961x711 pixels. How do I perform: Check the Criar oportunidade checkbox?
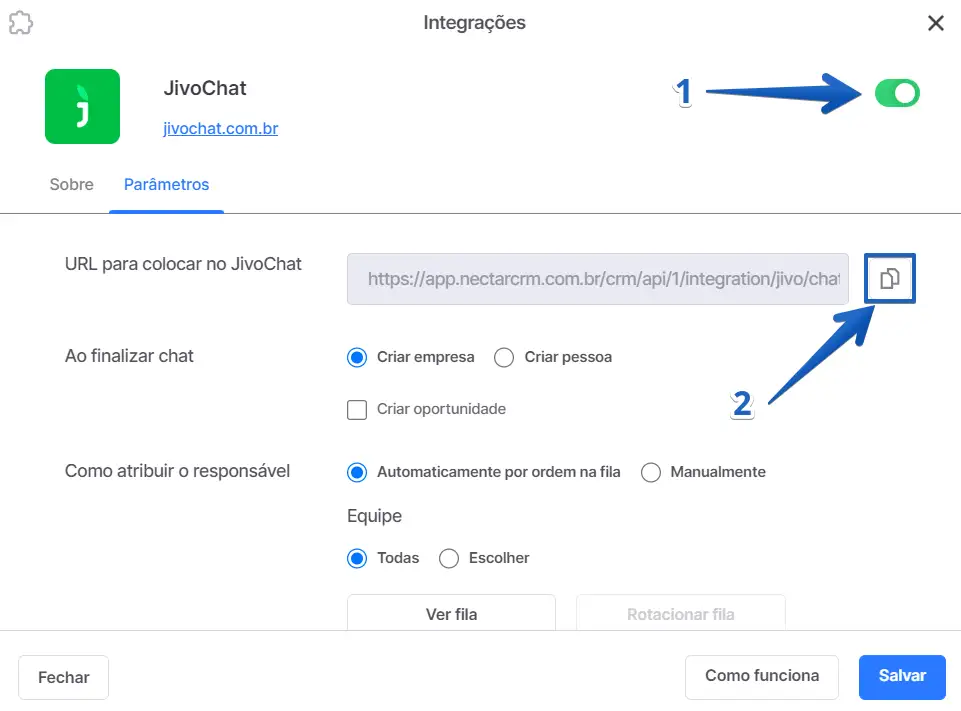pyautogui.click(x=357, y=409)
